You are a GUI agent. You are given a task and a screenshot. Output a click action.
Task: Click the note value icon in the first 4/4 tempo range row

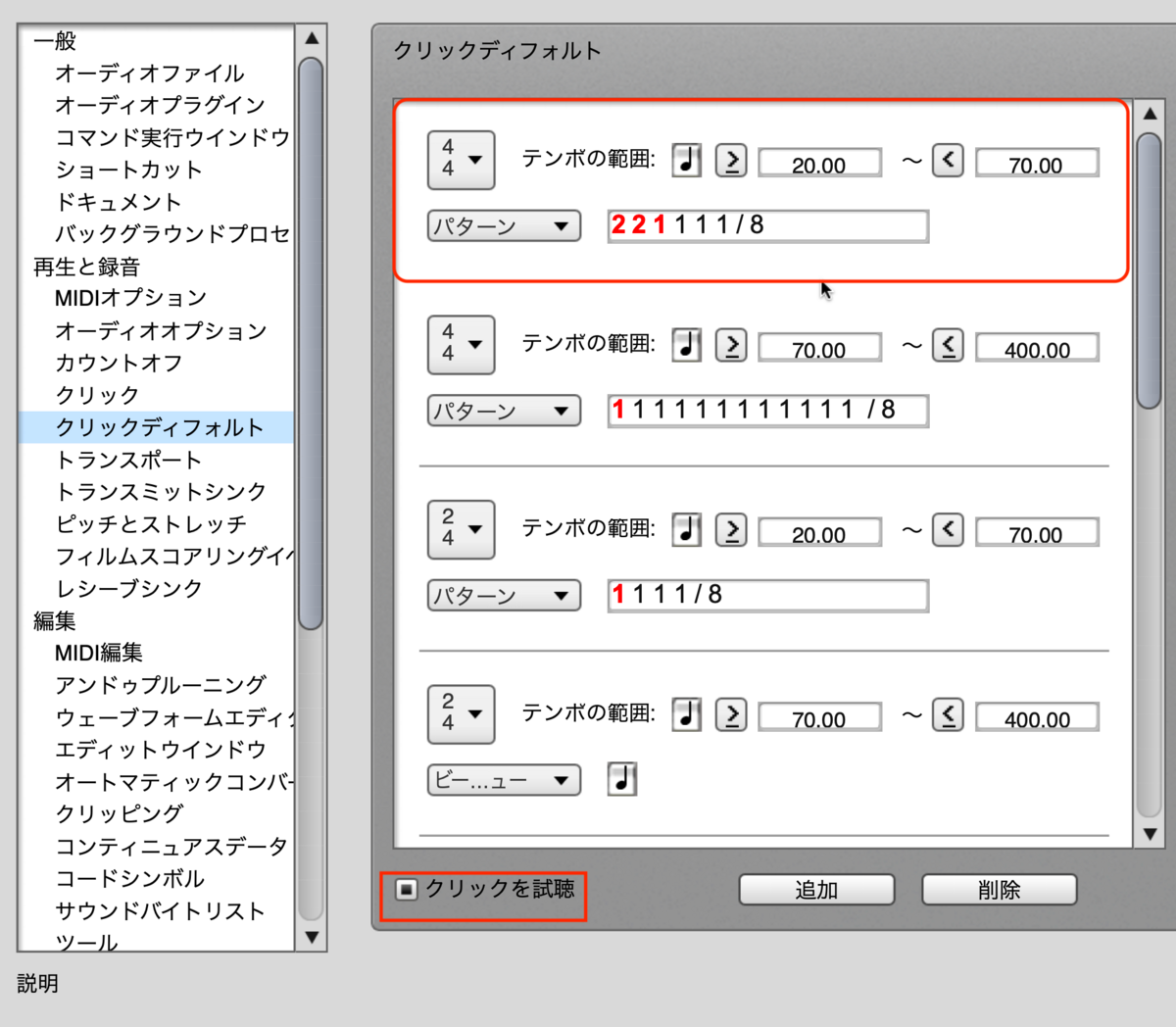686,161
